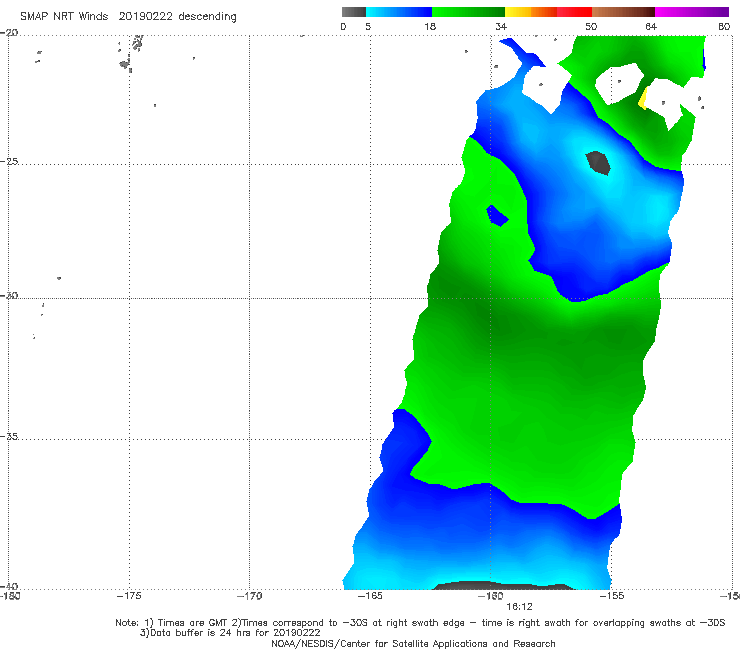Click the latitude label '-25'
Viewport: 740px width, 650px height.
tap(9, 161)
